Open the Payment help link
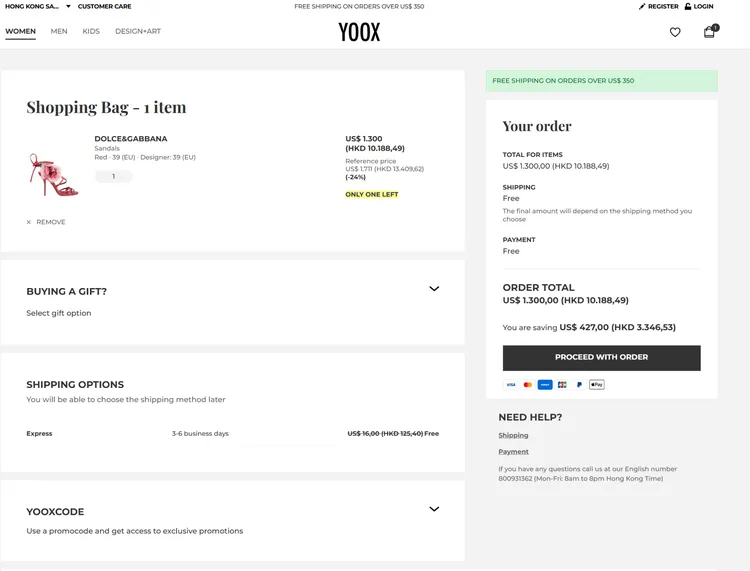The width and height of the screenshot is (750, 571). coord(513,451)
